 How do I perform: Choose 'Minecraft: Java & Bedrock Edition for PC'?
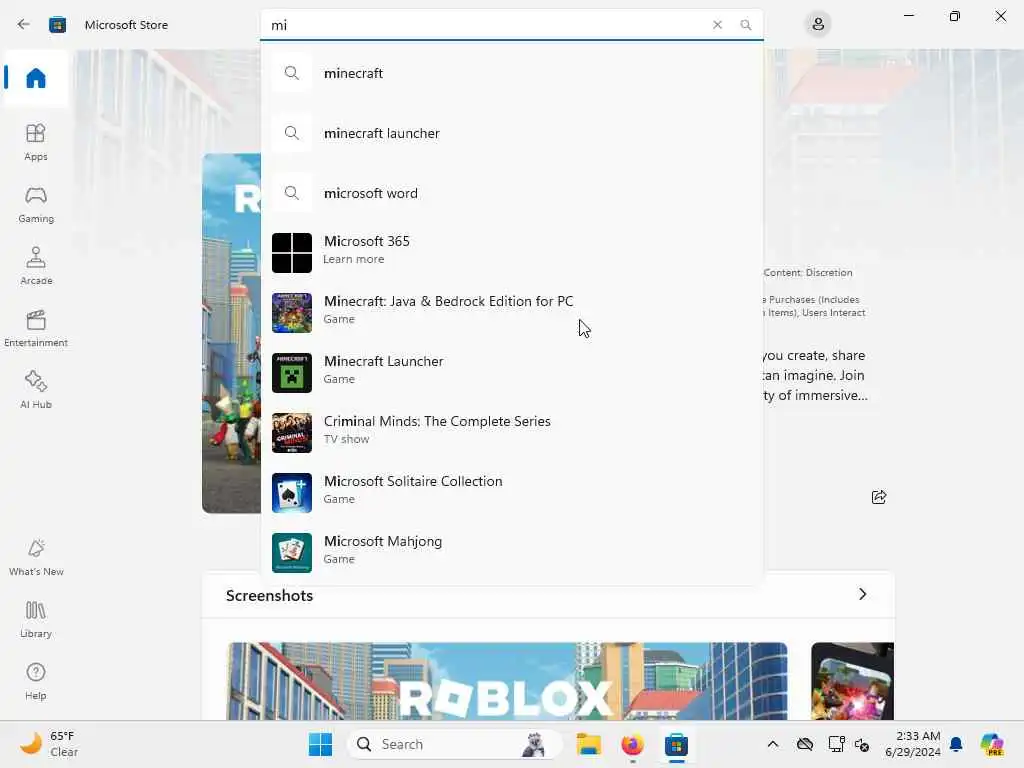click(x=448, y=301)
